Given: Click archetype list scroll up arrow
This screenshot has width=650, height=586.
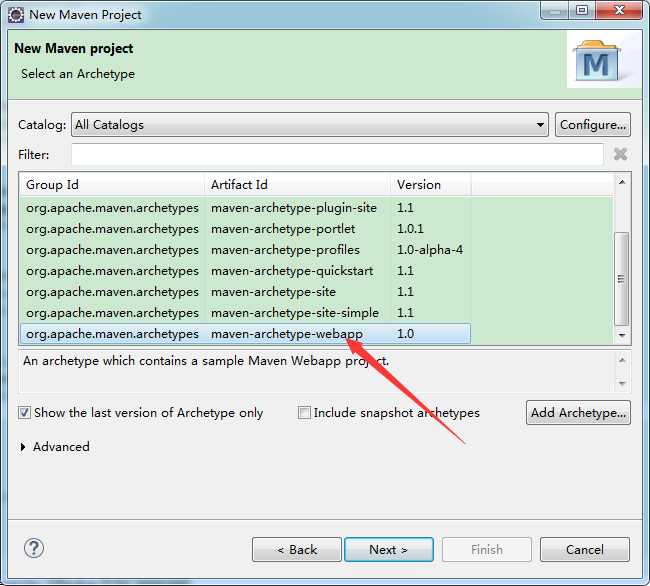Looking at the screenshot, I should pyautogui.click(x=622, y=182).
